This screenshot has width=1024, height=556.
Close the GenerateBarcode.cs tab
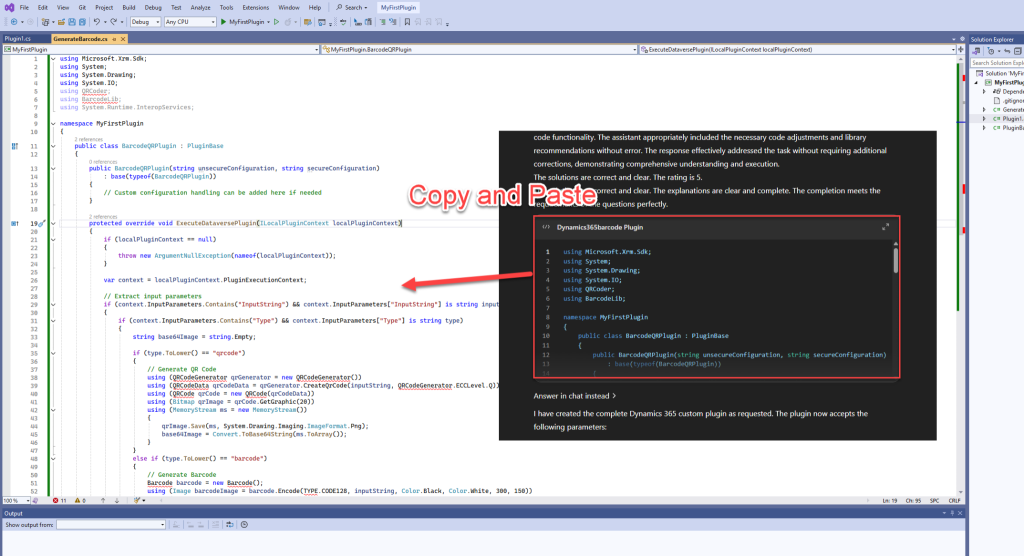click(123, 39)
